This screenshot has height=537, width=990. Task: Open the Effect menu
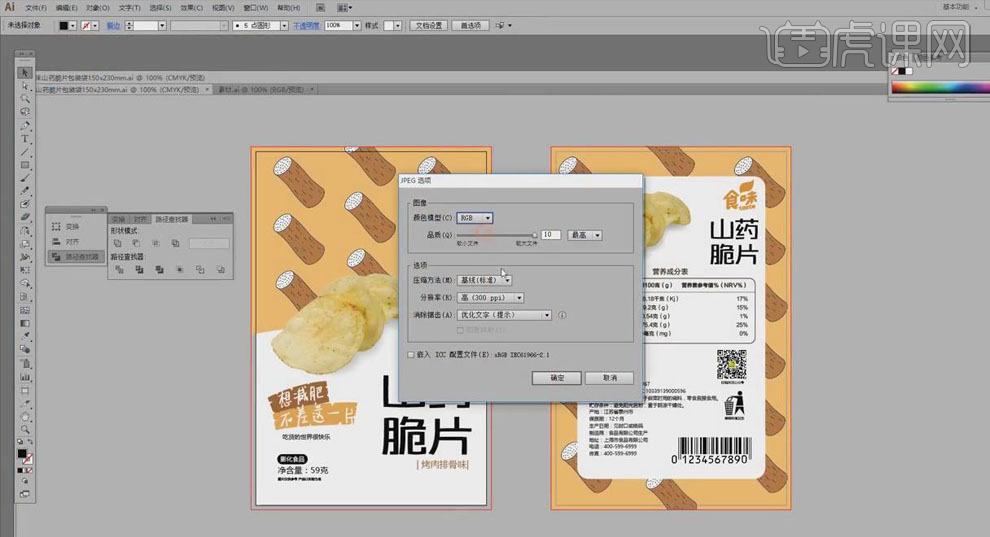(x=191, y=8)
